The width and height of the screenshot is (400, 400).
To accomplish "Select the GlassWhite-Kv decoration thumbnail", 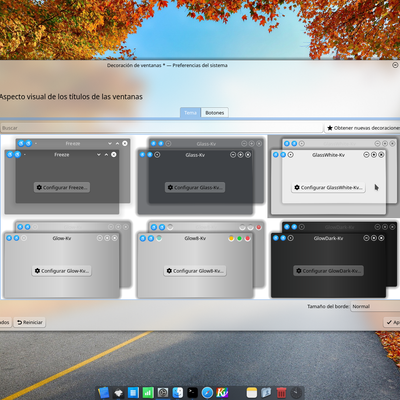I will point(334,176).
